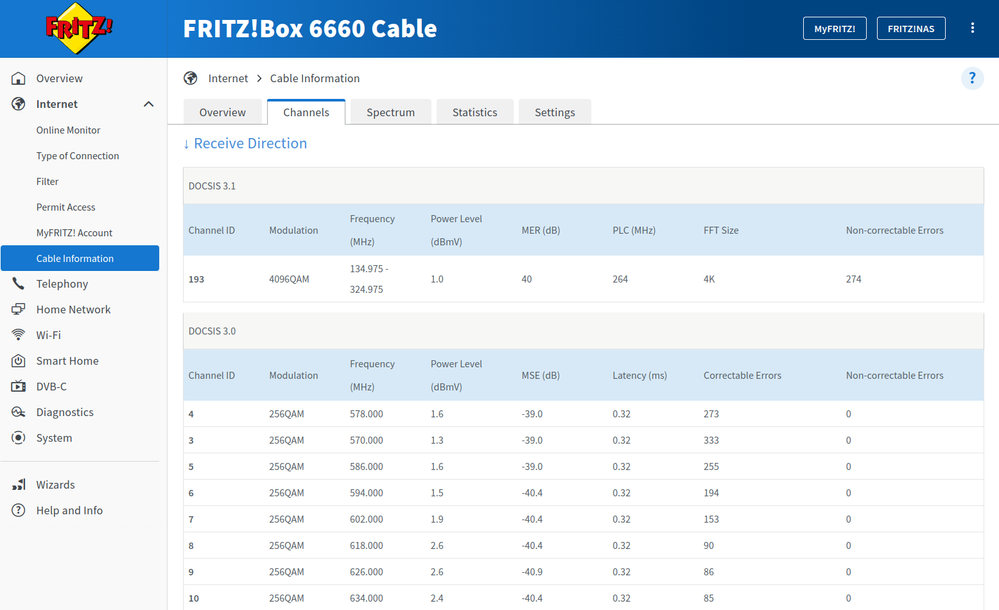This screenshot has width=999, height=610.
Task: Go to Internet in the breadcrumb
Action: click(x=228, y=78)
